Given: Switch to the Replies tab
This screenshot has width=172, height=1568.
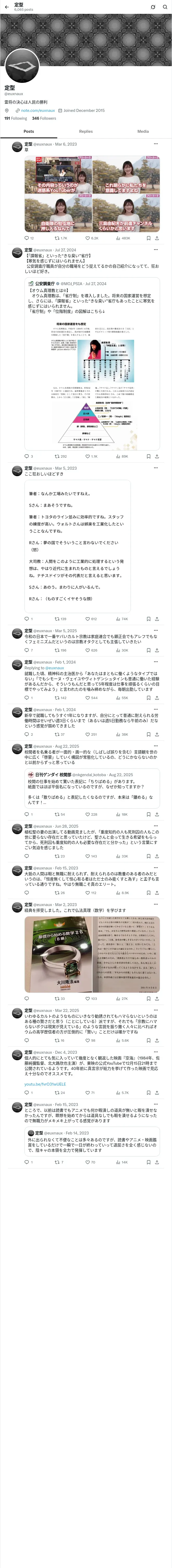Looking at the screenshot, I should coord(86,131).
